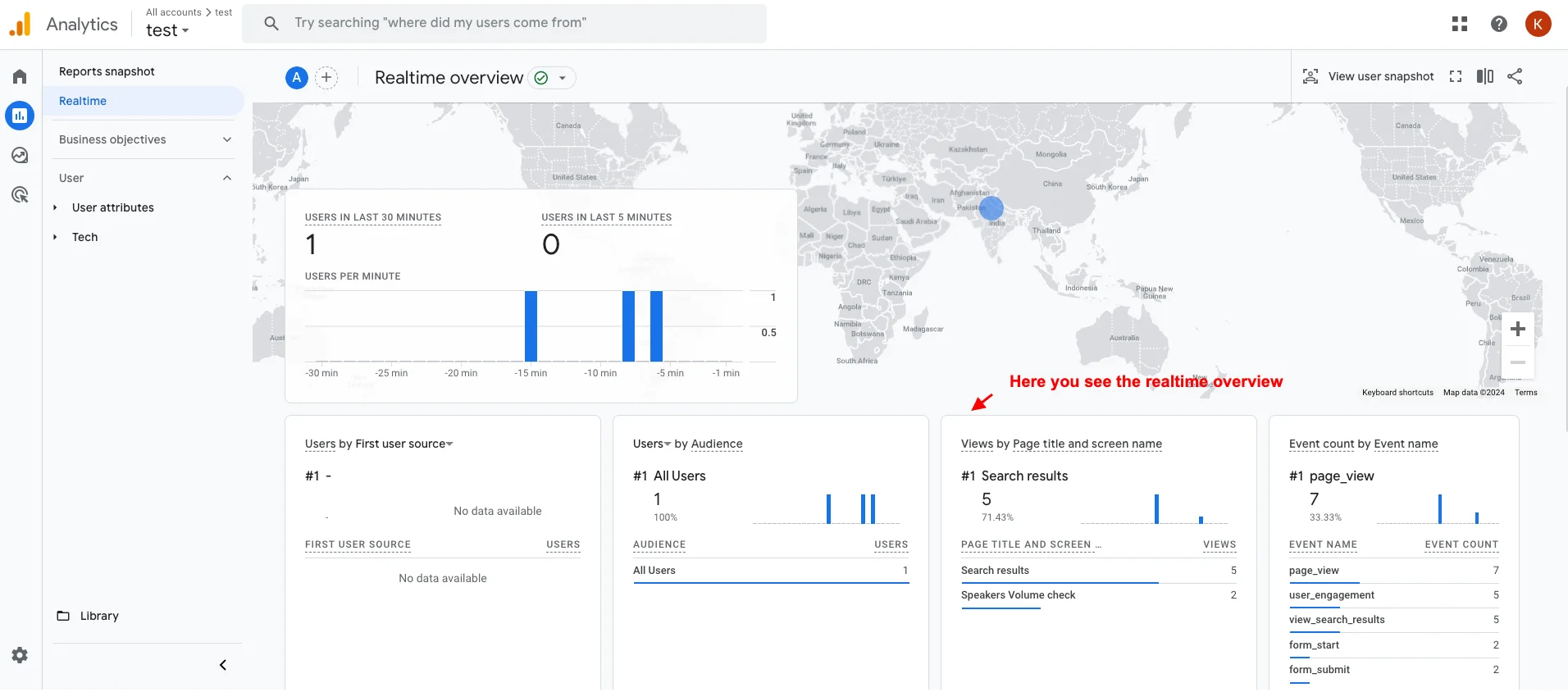Add a new comparison with plus button
Image resolution: width=1568 pixels, height=692 pixels.
tap(326, 78)
